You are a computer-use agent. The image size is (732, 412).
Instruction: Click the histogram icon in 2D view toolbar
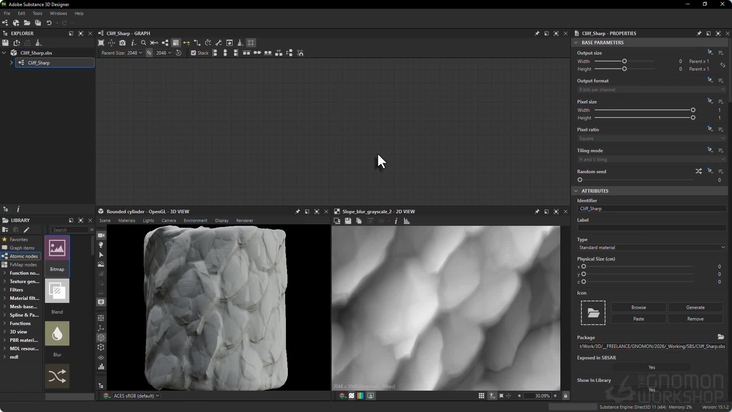pyautogui.click(x=407, y=221)
